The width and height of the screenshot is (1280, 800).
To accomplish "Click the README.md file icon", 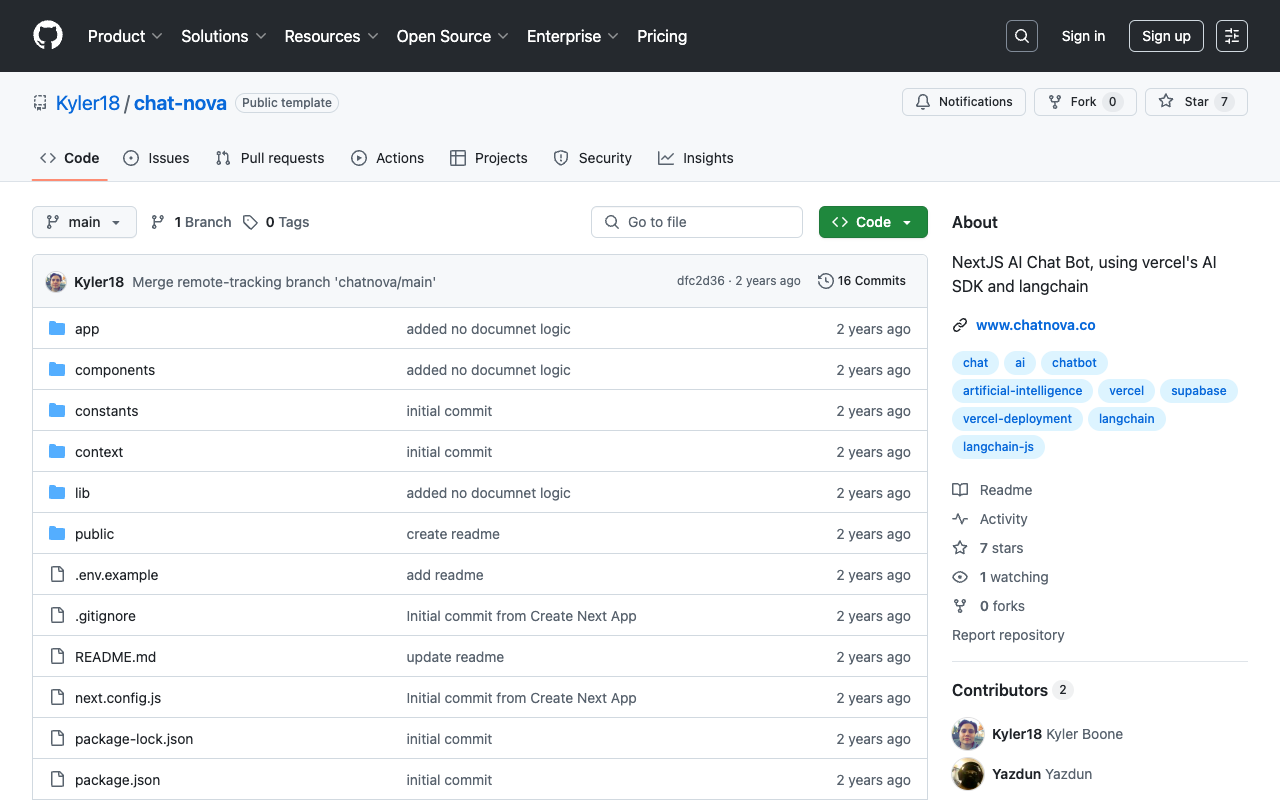I will pos(57,657).
